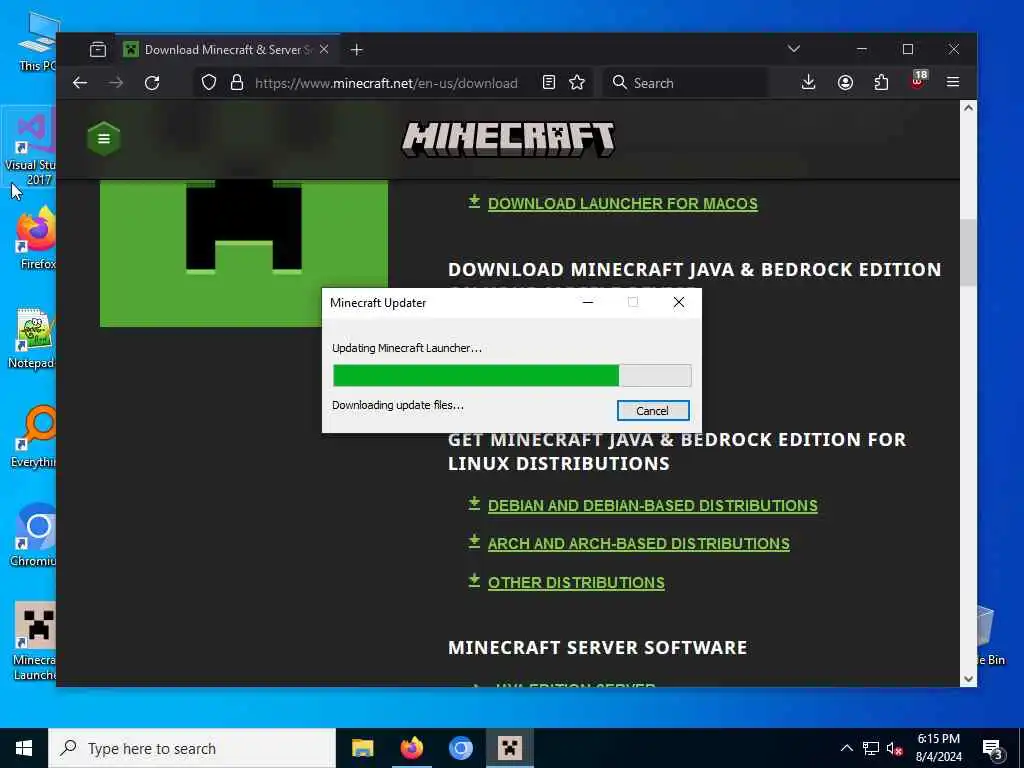Select Minecraft Launcher desktop shortcut
The width and height of the screenshot is (1024, 768).
coord(35,641)
